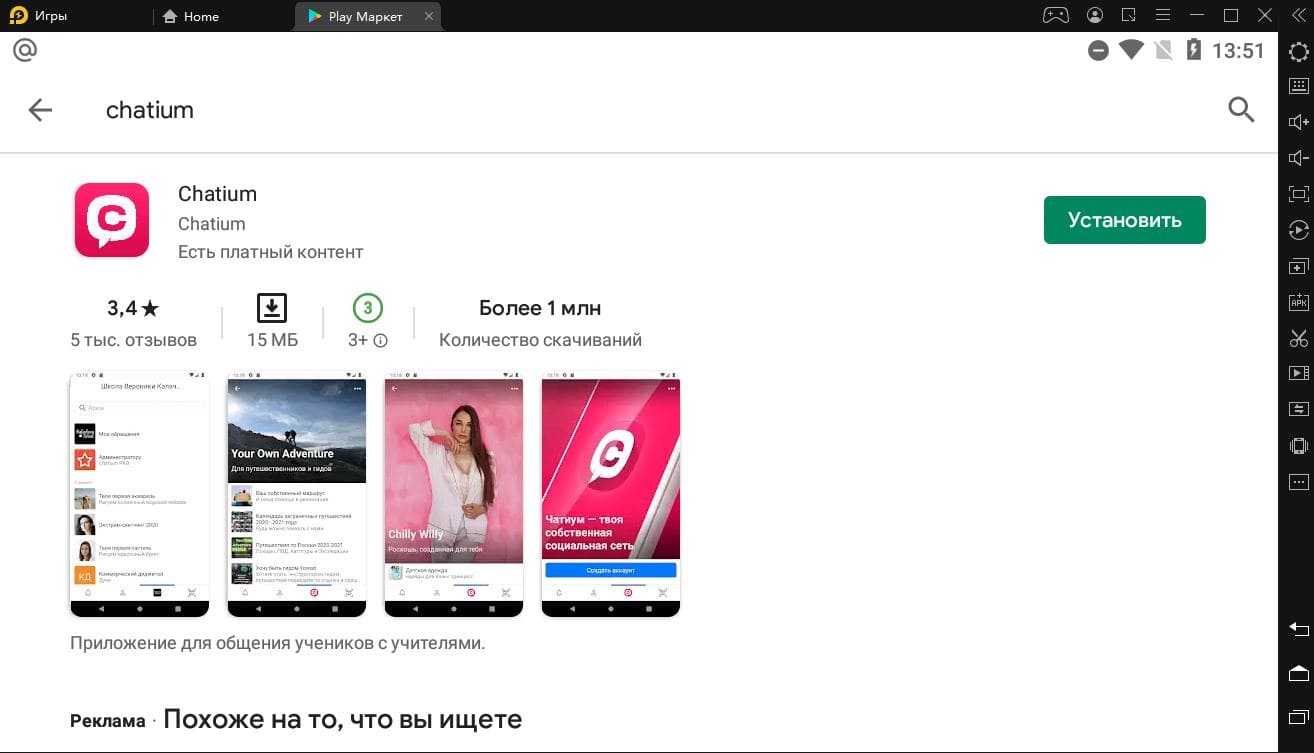Open the school chat list screenshot
Screen dimensions: 1314x753
click(139, 494)
